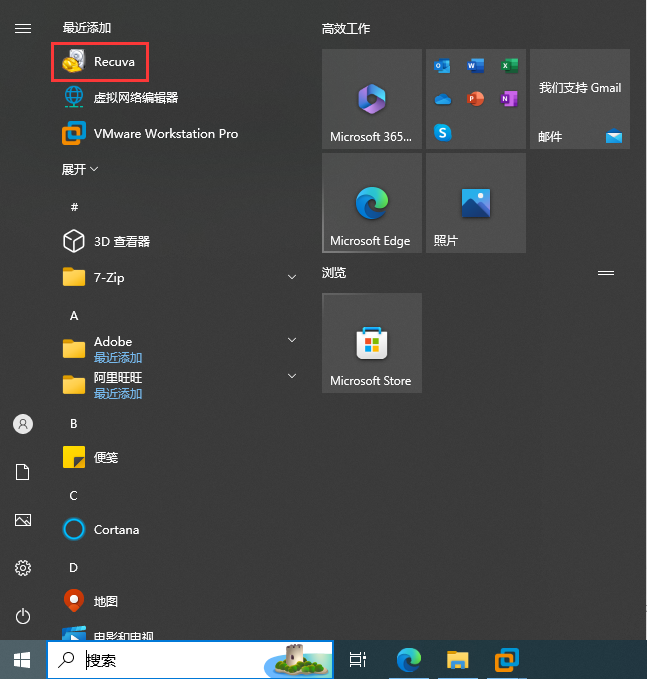Jump to letter index D

[74, 567]
